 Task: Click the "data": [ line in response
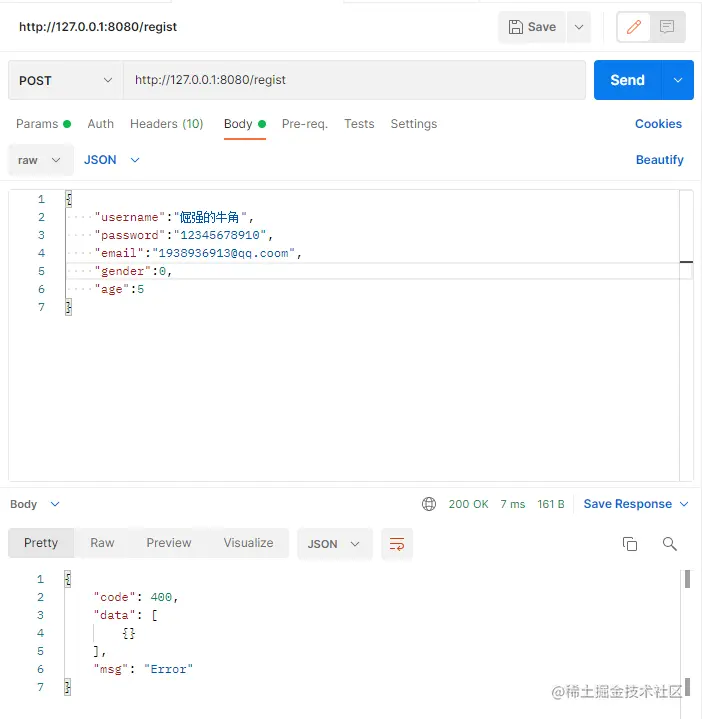tap(126, 615)
